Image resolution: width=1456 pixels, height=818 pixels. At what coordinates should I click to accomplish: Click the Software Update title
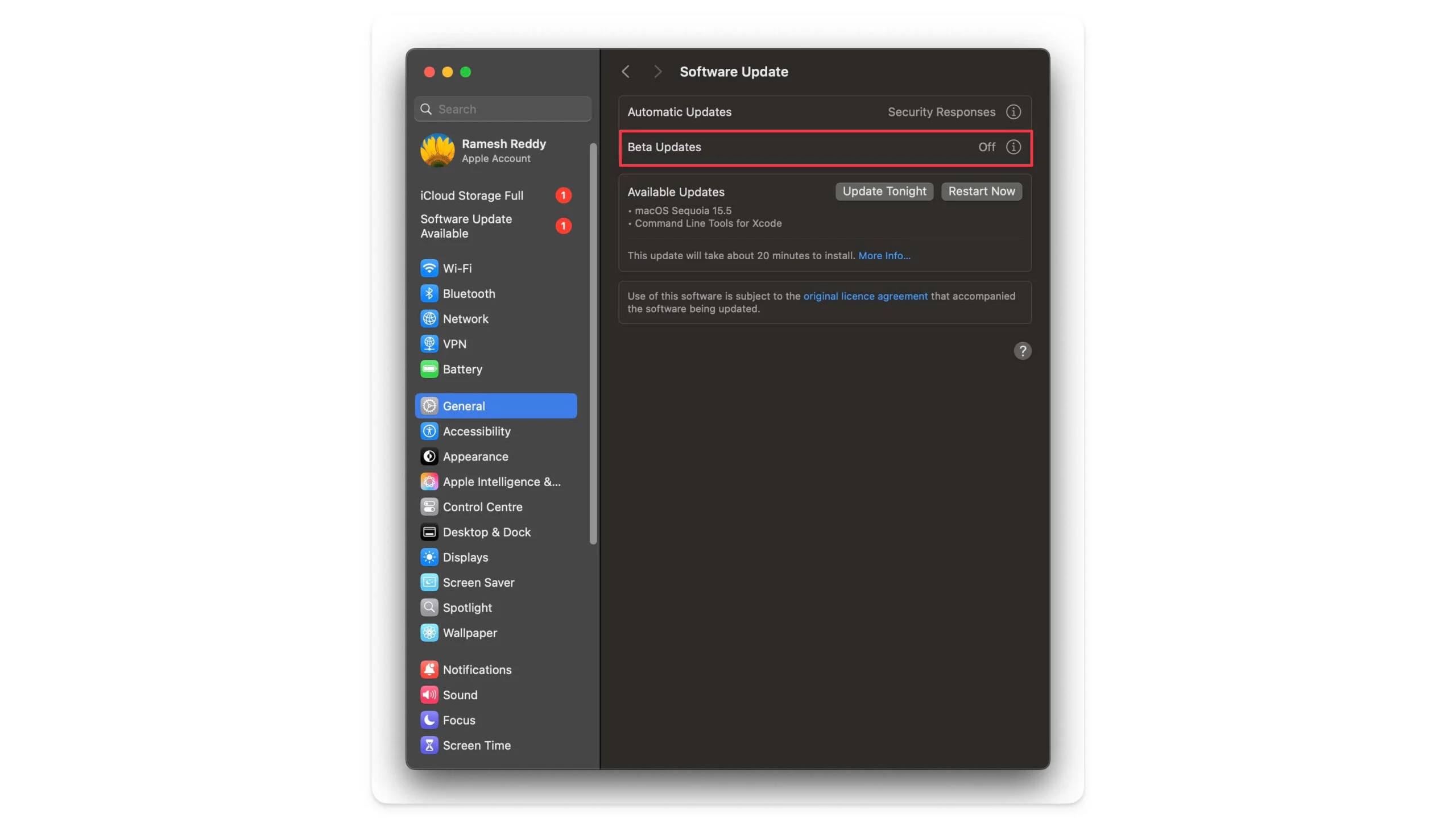(x=734, y=72)
